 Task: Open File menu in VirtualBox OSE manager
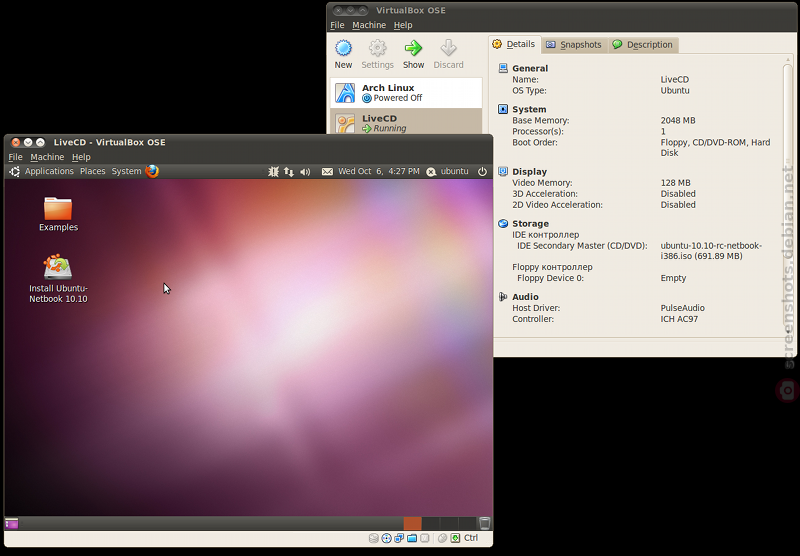337,25
